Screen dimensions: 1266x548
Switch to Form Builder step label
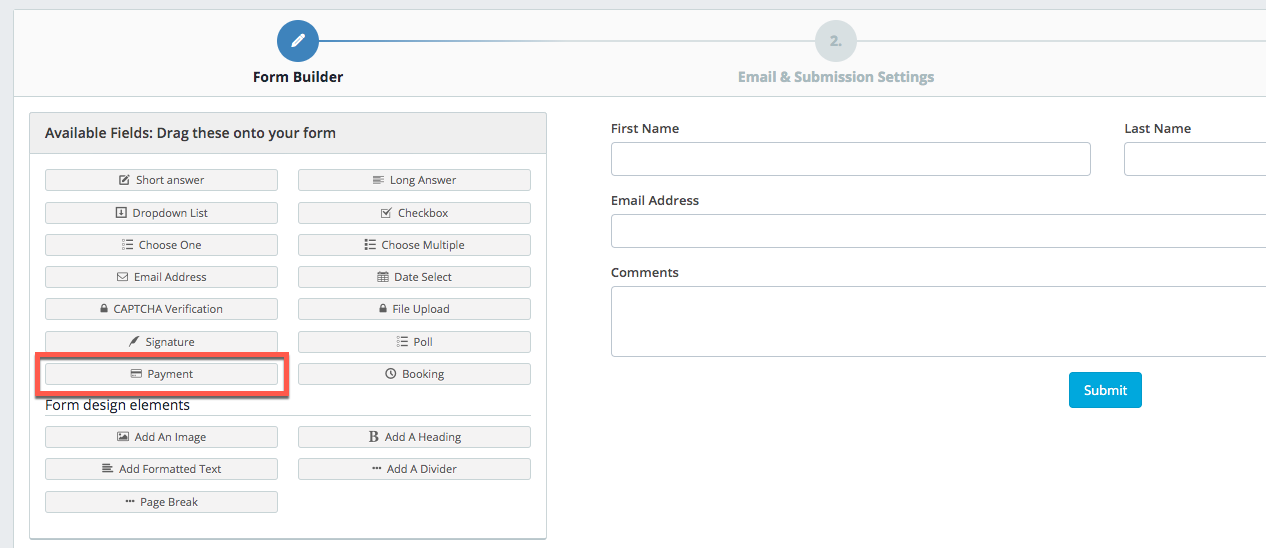[298, 77]
